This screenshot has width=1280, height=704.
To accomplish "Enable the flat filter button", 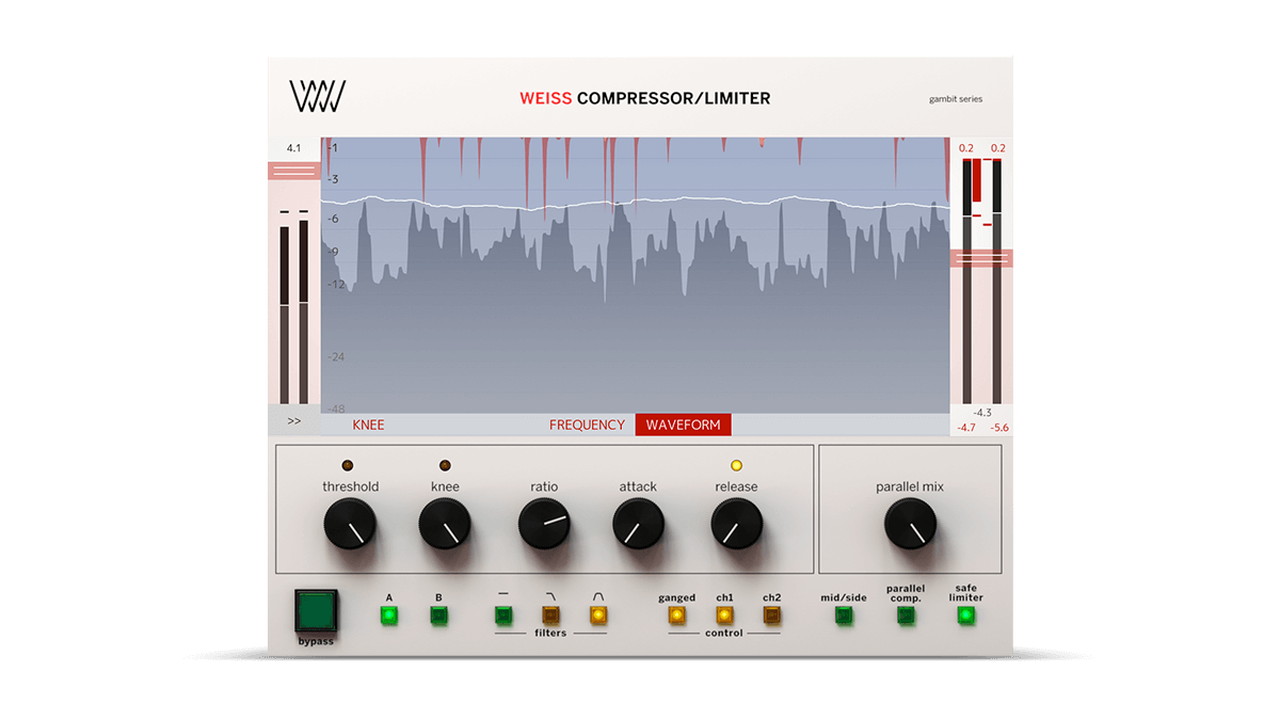I will [503, 615].
